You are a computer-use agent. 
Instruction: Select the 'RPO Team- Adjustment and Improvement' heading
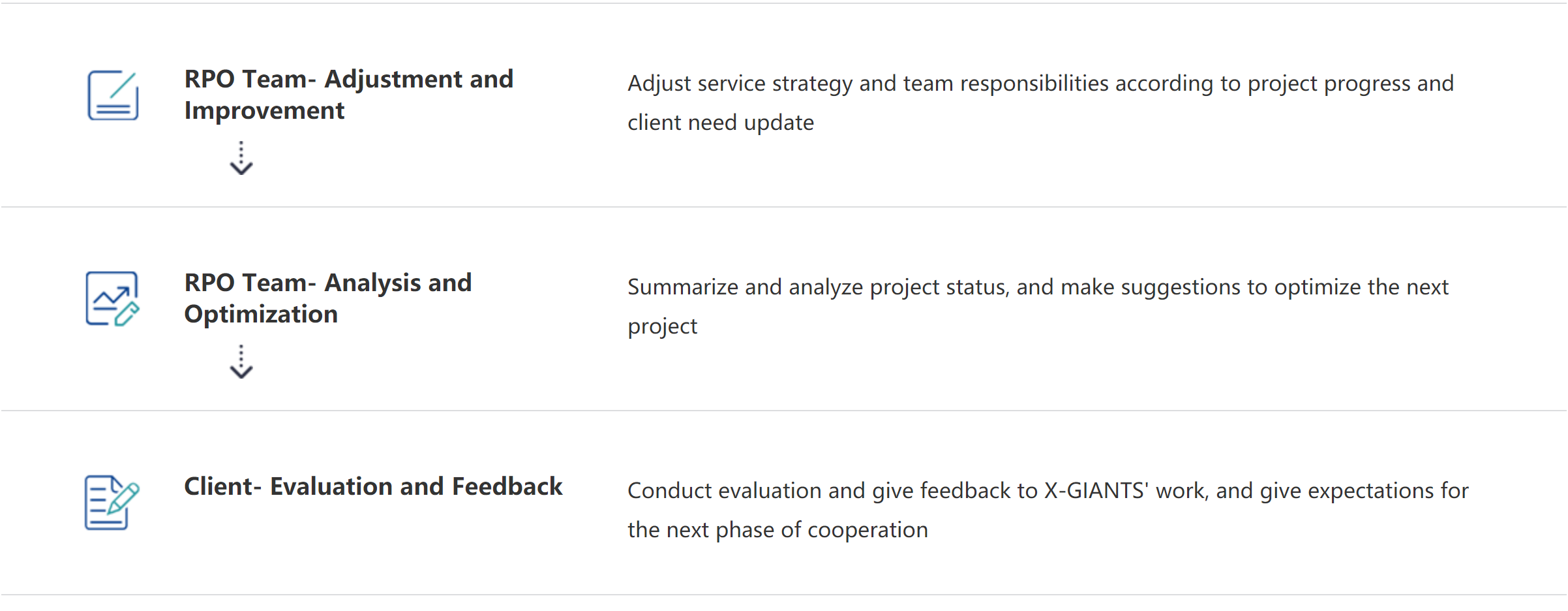click(x=349, y=95)
